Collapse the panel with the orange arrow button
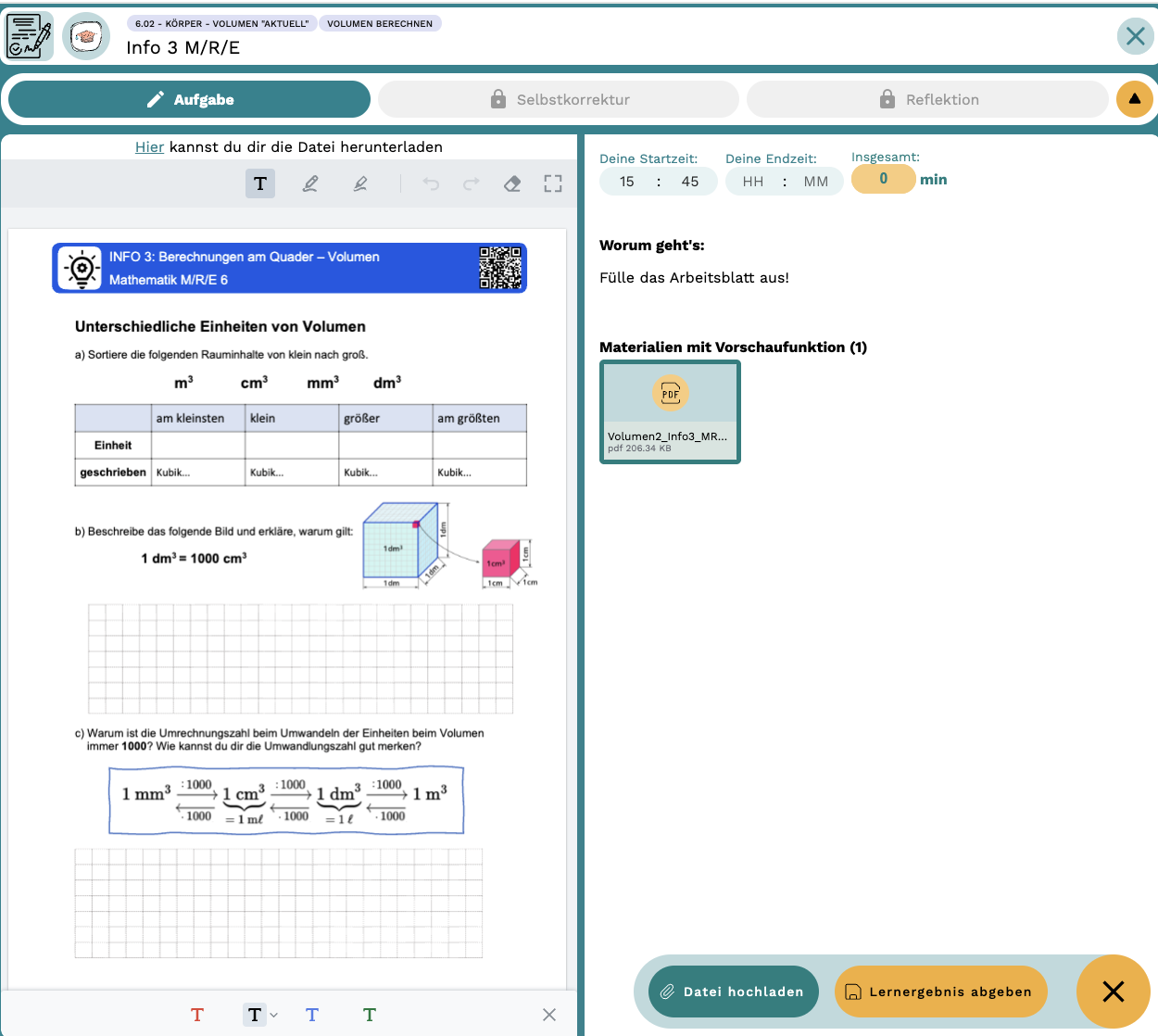 point(1135,99)
